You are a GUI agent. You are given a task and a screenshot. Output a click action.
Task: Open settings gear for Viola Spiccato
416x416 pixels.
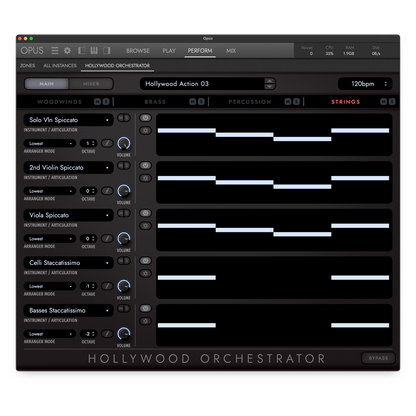[145, 226]
